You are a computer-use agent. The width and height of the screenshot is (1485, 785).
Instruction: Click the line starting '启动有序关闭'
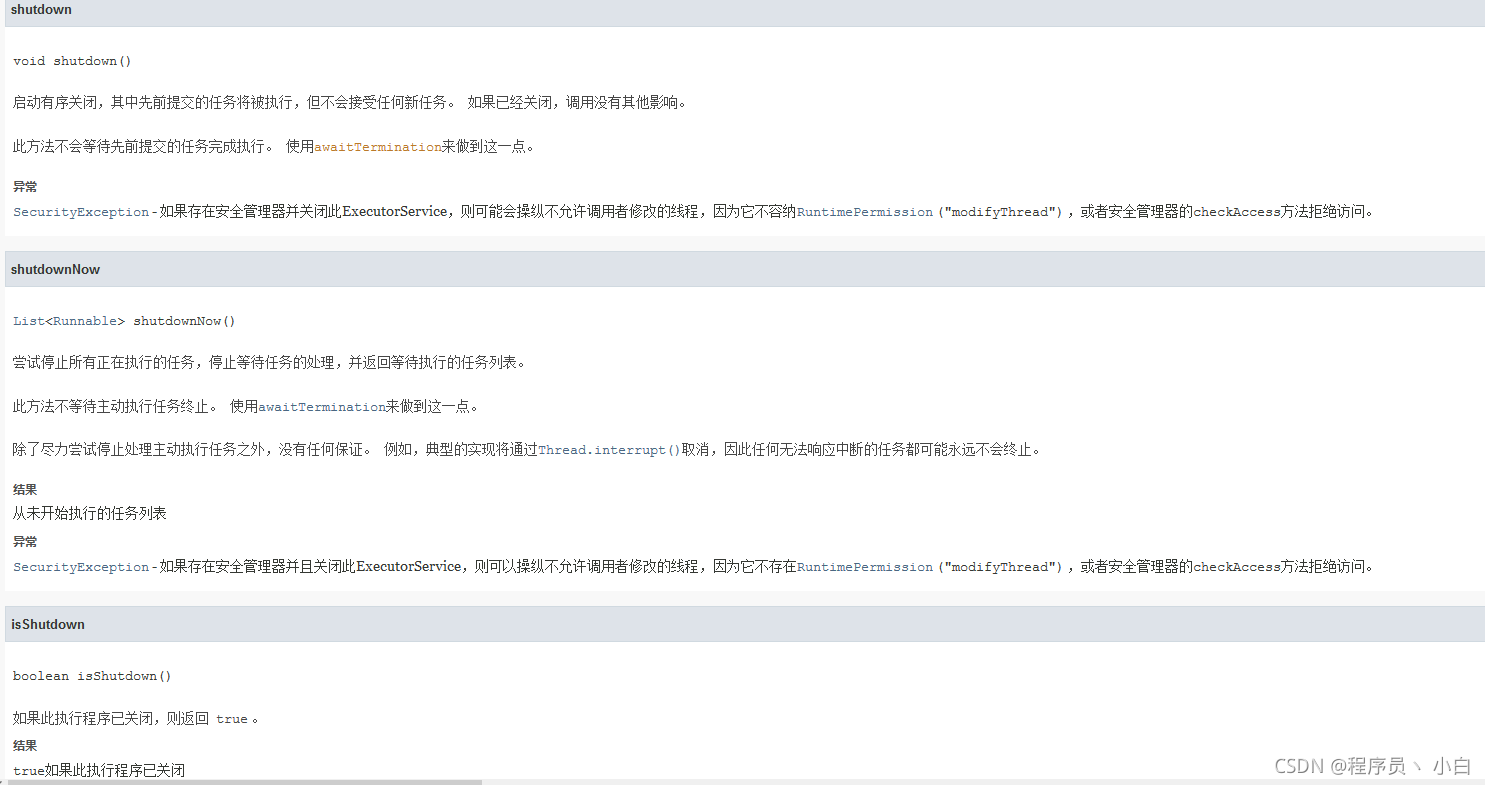point(350,102)
